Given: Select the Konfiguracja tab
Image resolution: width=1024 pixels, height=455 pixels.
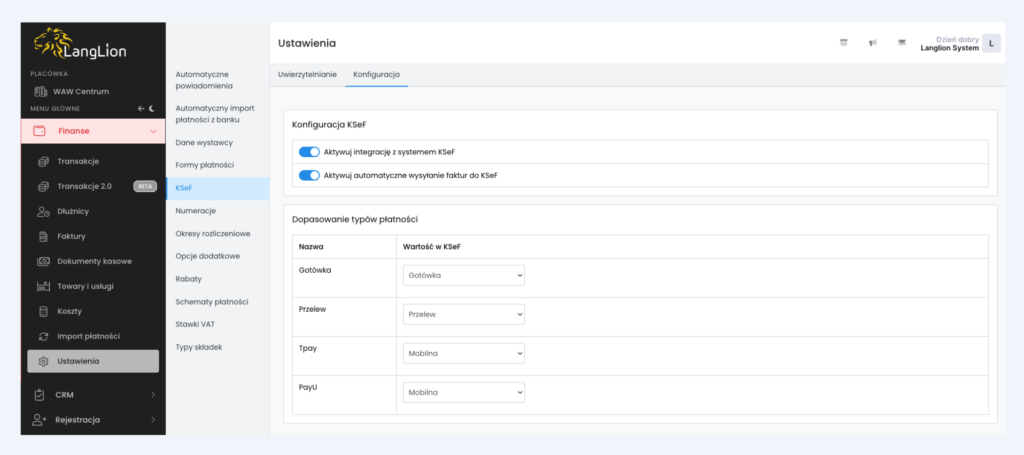Looking at the screenshot, I should click(376, 75).
